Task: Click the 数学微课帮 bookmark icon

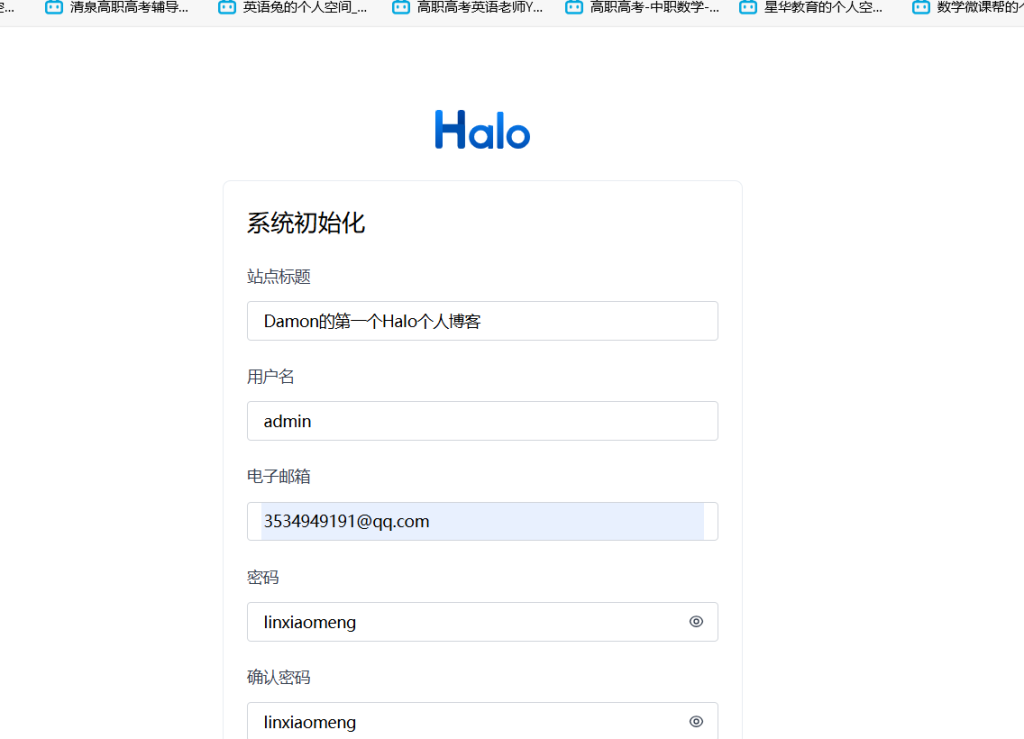Action: (x=921, y=7)
